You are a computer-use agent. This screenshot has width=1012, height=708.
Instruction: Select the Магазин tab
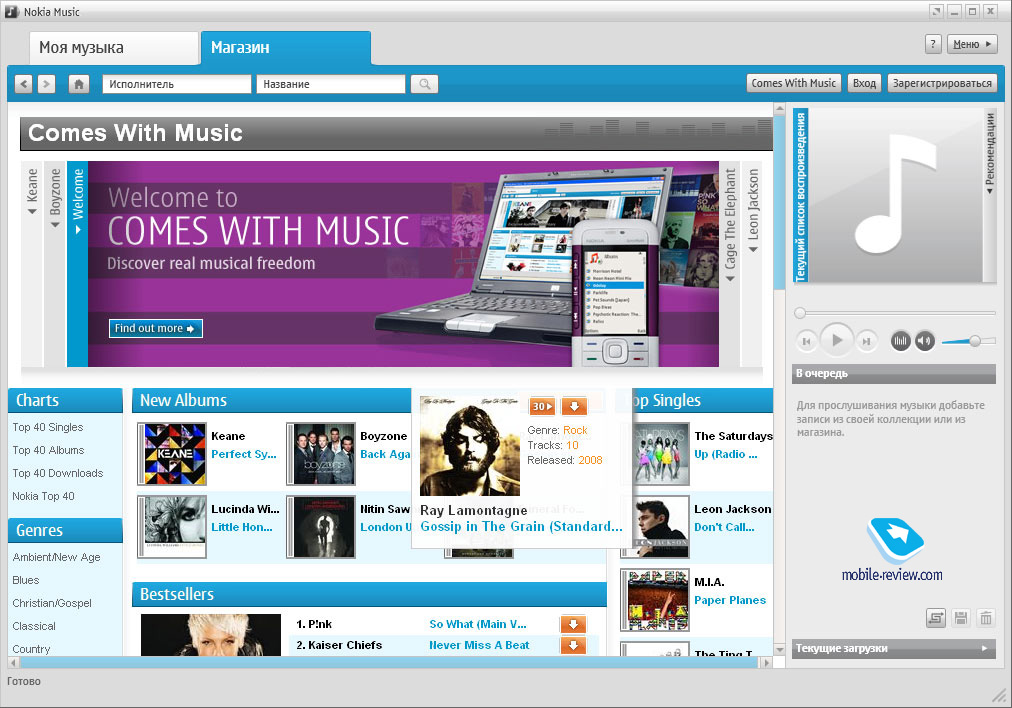tap(286, 48)
